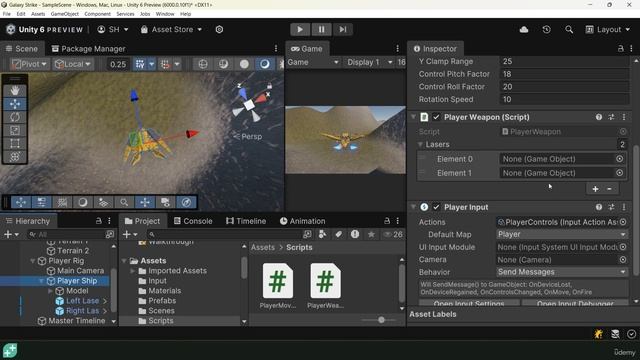The height and width of the screenshot is (360, 640).
Task: Expand the Model hierarchy node
Action: click(x=50, y=291)
